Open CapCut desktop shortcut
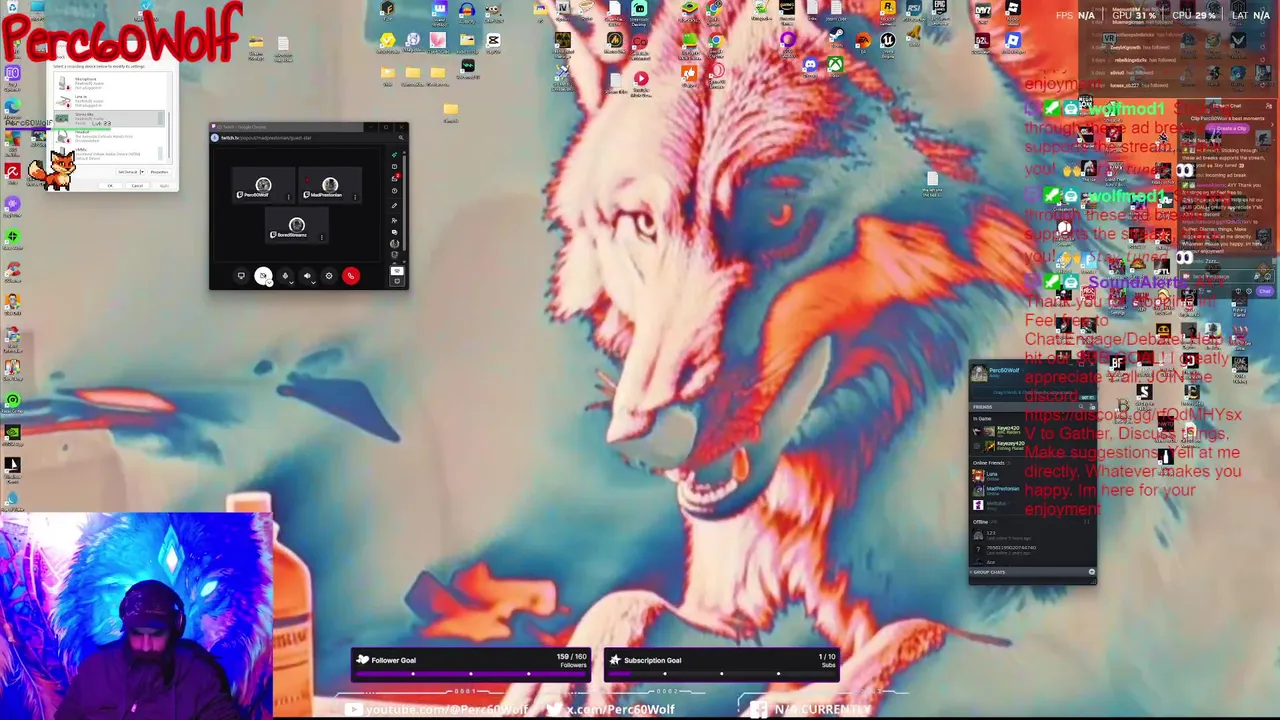 click(493, 43)
